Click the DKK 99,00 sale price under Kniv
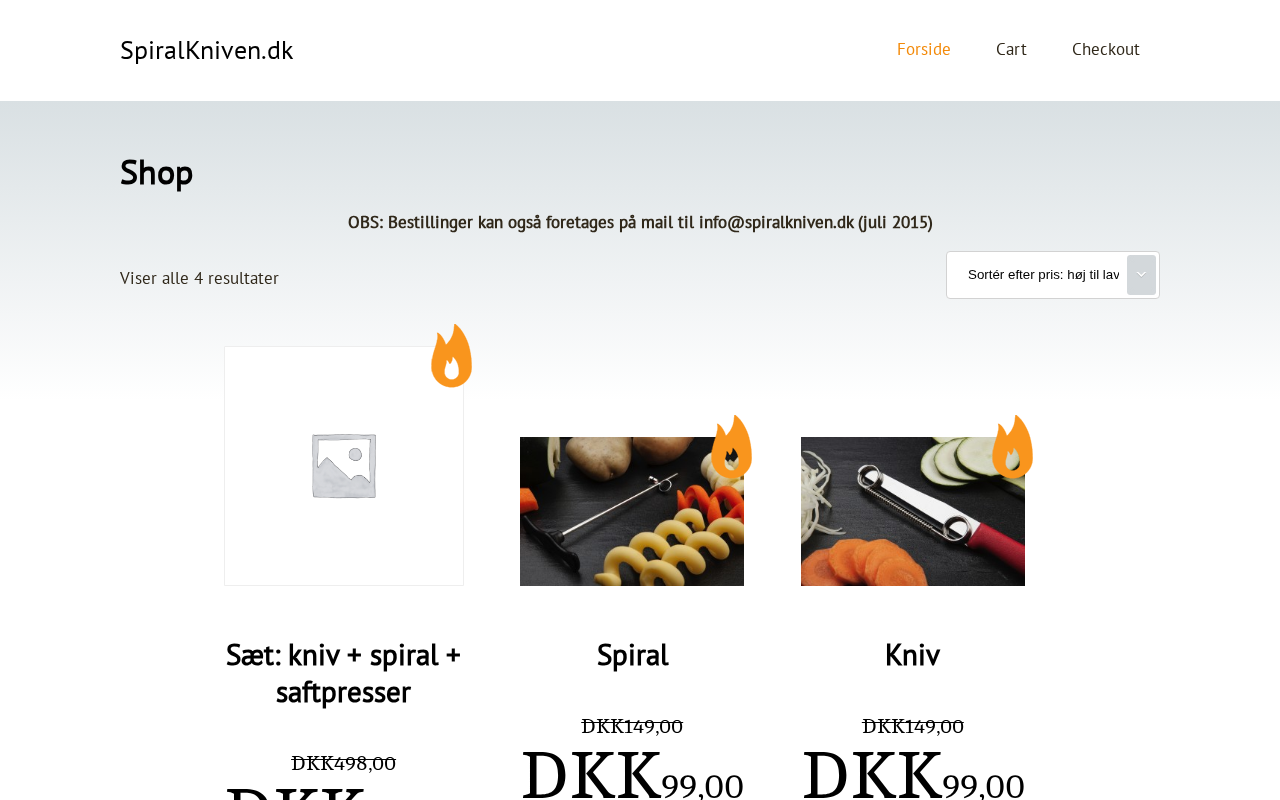 (x=913, y=774)
